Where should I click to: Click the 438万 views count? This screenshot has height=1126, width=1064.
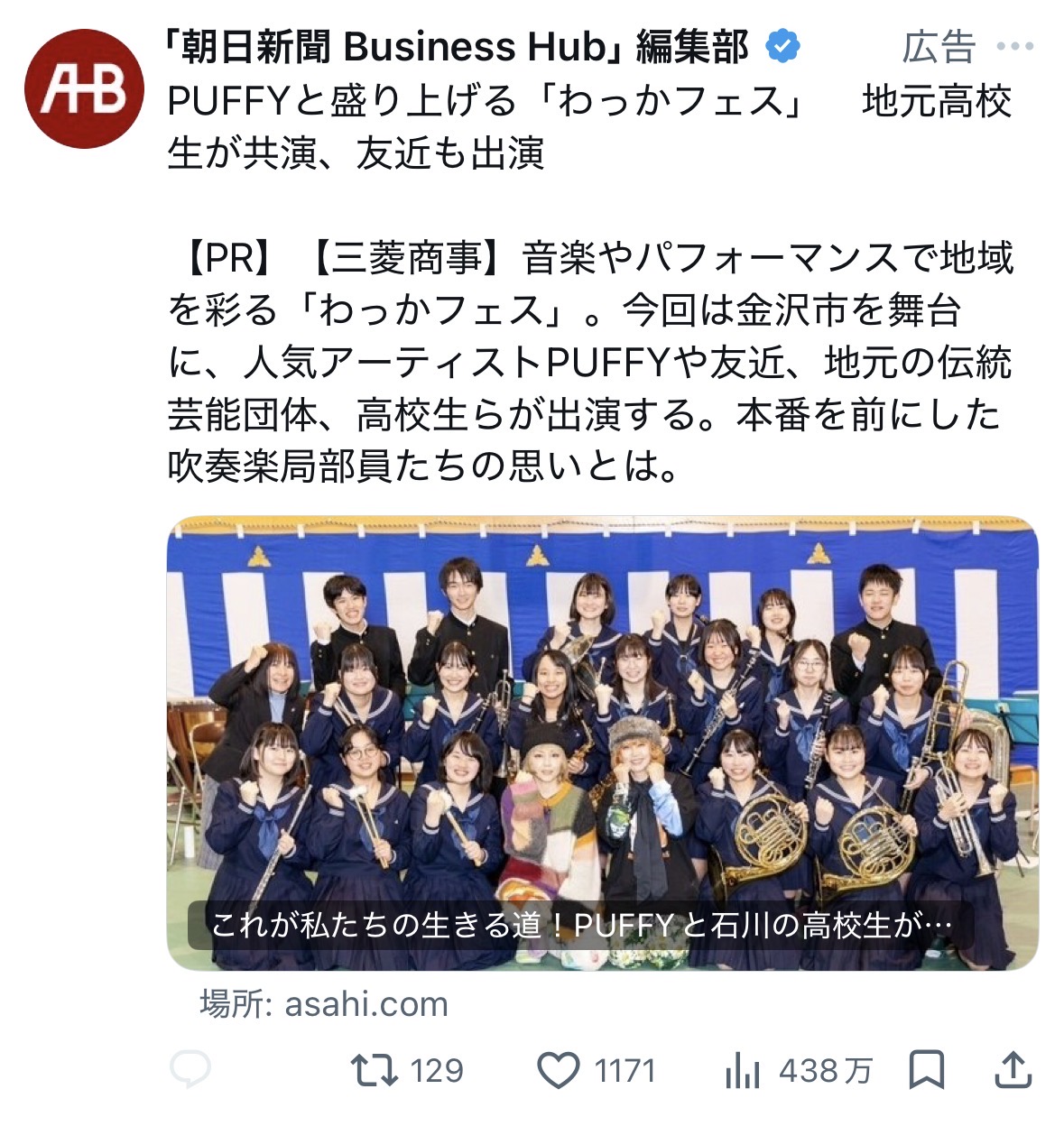(x=826, y=1071)
